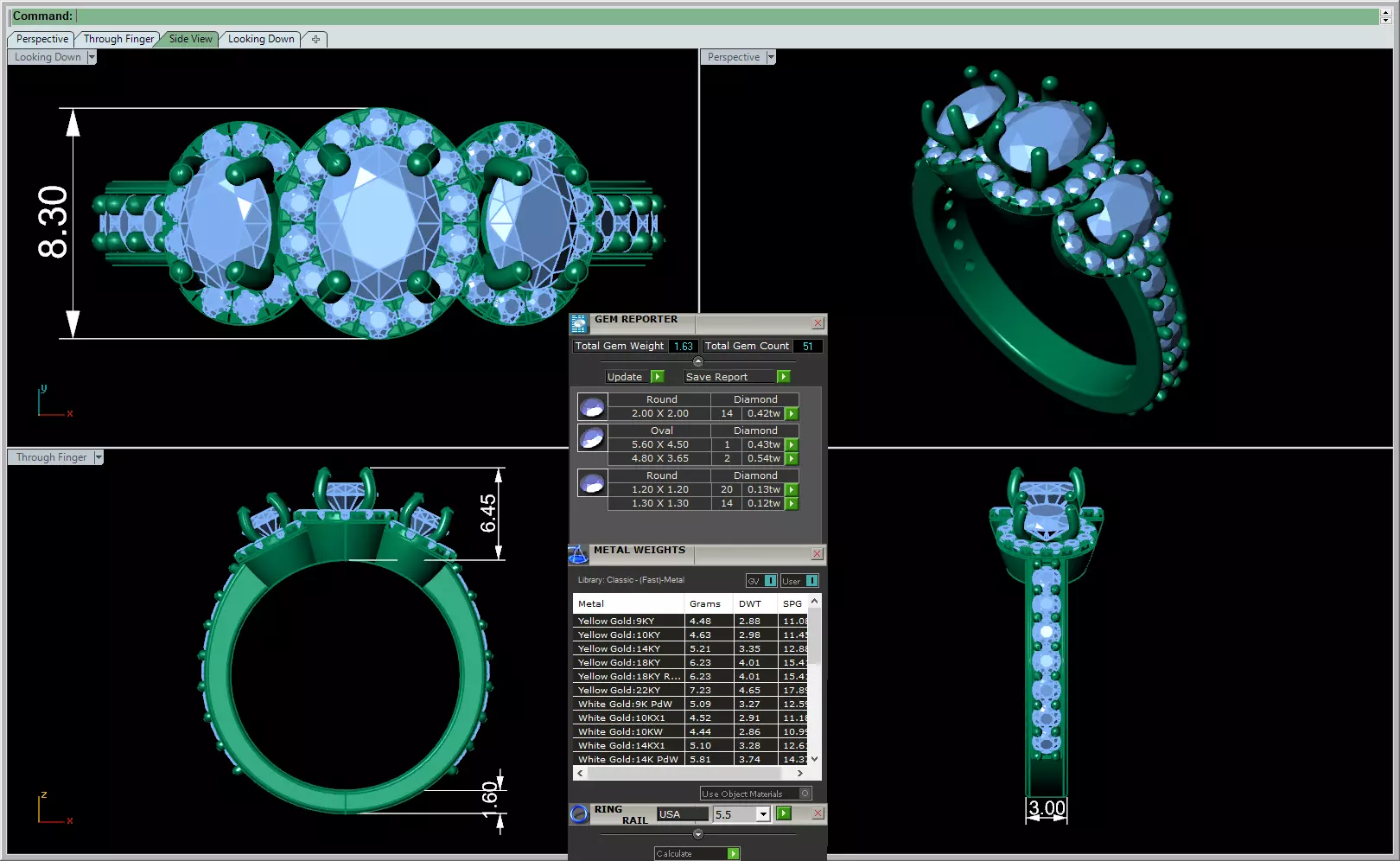Close the Ring Rail panel
Image resolution: width=1400 pixels, height=861 pixels.
(x=818, y=813)
